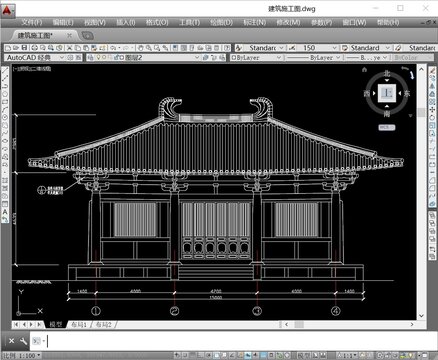
Task: Select the Hatch tool
Action: pyautogui.click(x=5, y=180)
